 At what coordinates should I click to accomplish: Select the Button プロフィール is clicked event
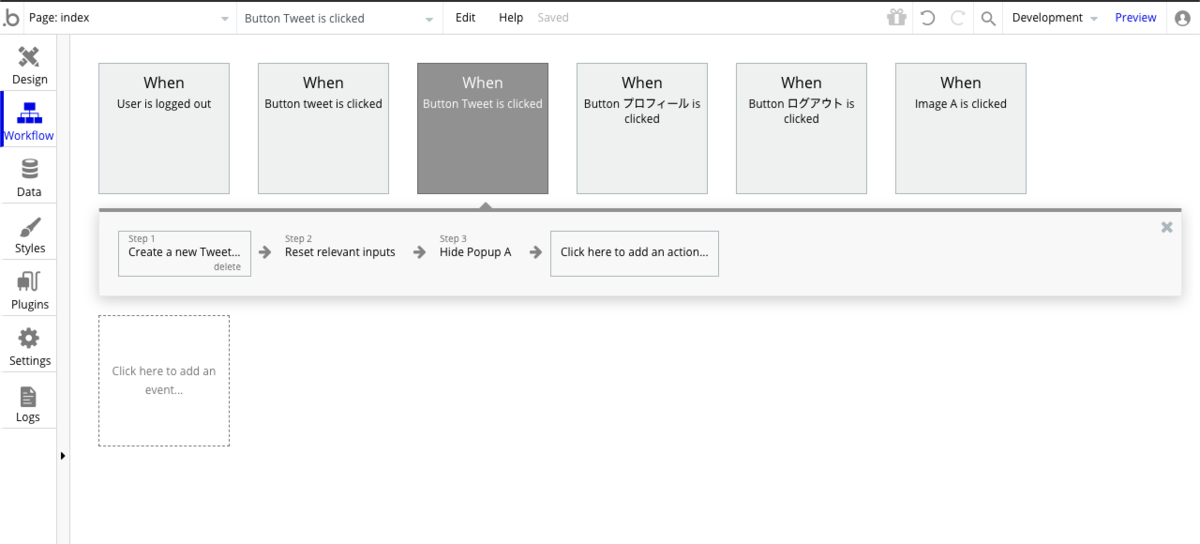pyautogui.click(x=642, y=128)
